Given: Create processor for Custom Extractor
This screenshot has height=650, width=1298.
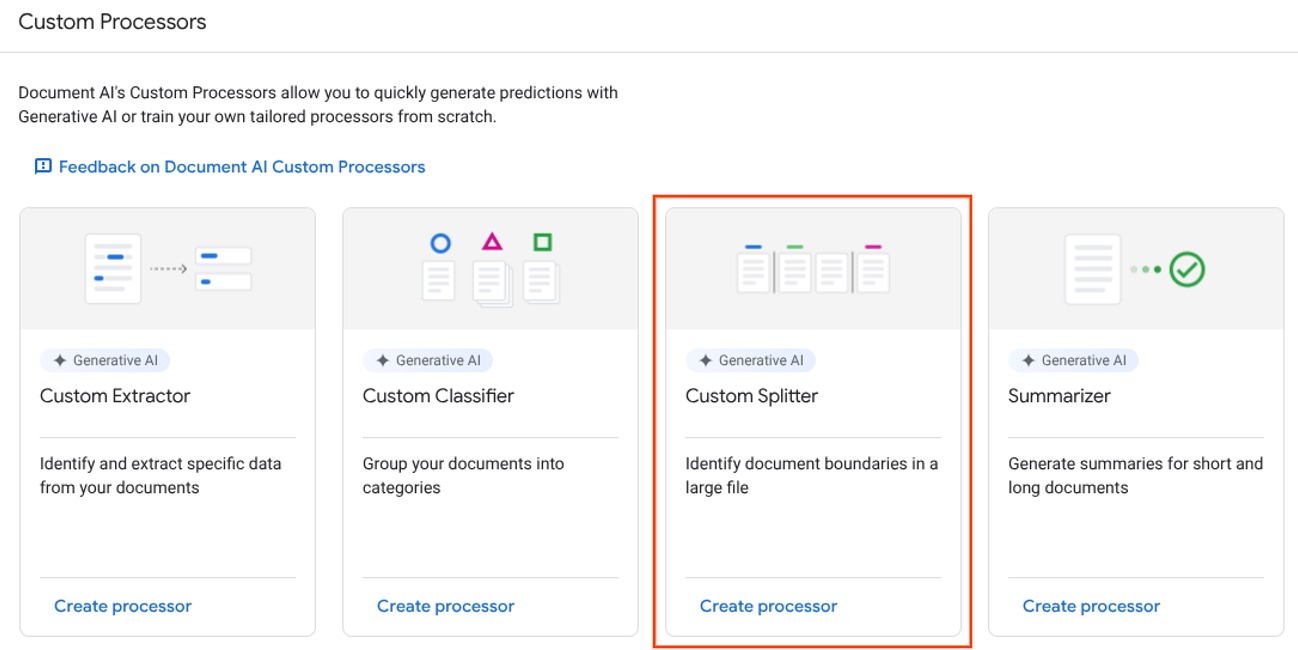Looking at the screenshot, I should point(123,606).
